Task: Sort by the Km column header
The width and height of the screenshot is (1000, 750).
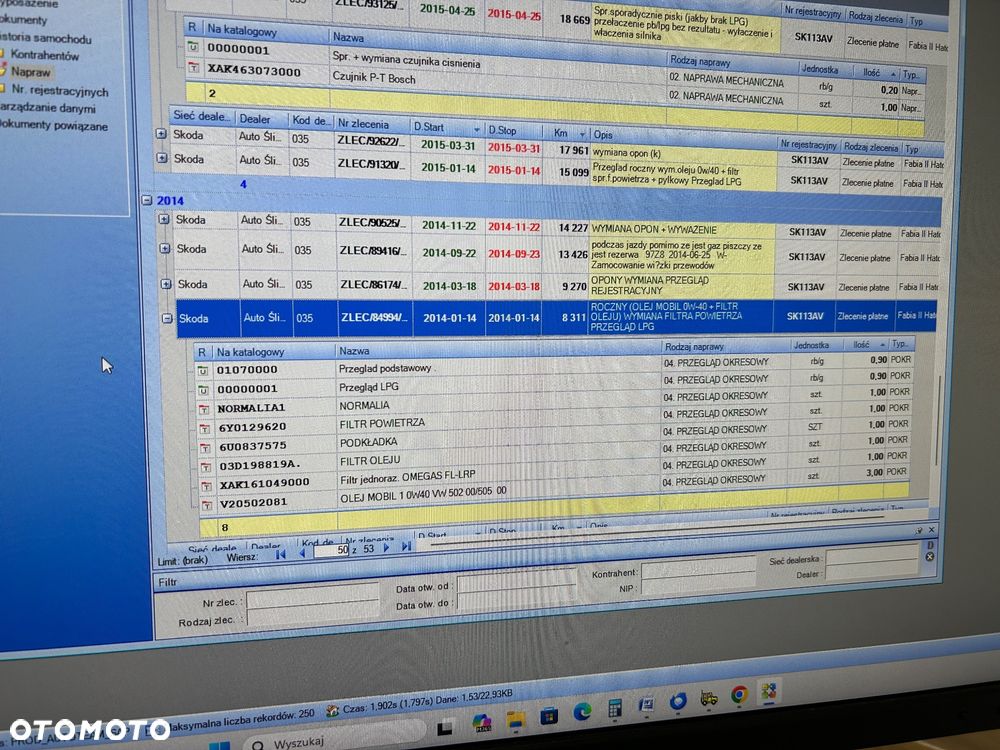Action: point(567,133)
